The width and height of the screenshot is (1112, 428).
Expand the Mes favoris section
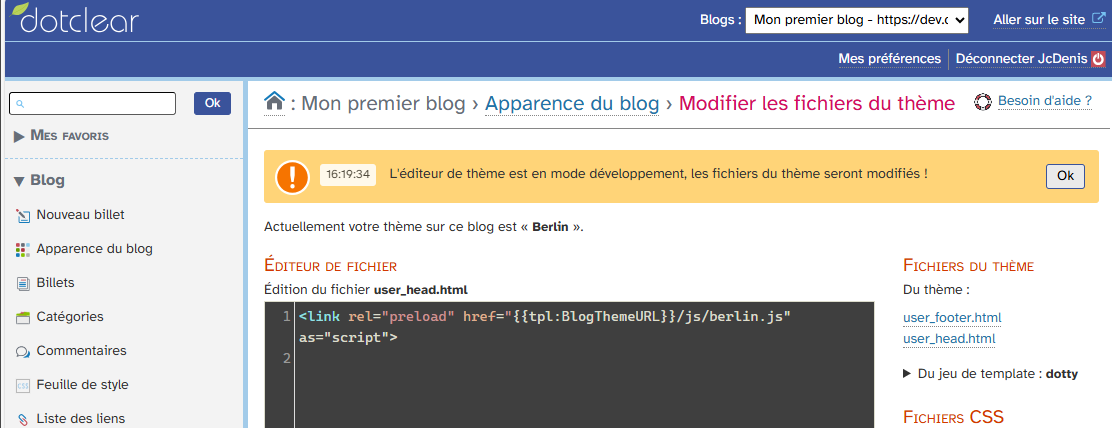[x=62, y=135]
